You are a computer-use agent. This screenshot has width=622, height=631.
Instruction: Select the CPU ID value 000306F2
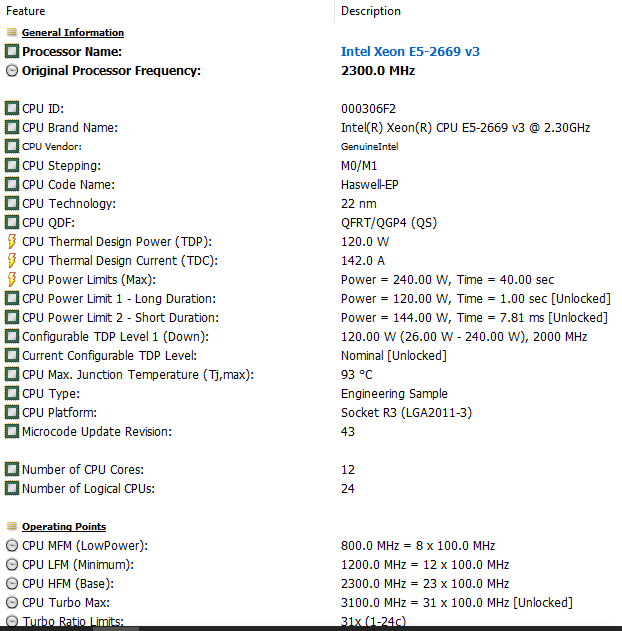(x=368, y=109)
